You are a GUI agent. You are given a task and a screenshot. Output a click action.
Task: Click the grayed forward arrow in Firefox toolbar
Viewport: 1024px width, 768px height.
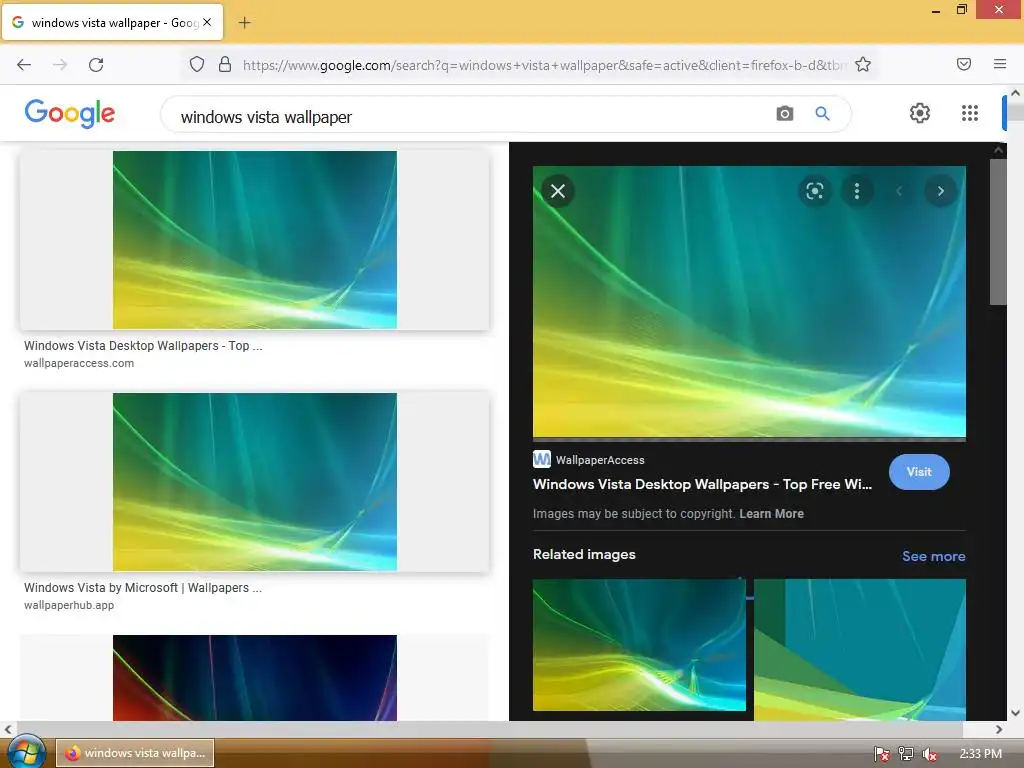pos(60,65)
